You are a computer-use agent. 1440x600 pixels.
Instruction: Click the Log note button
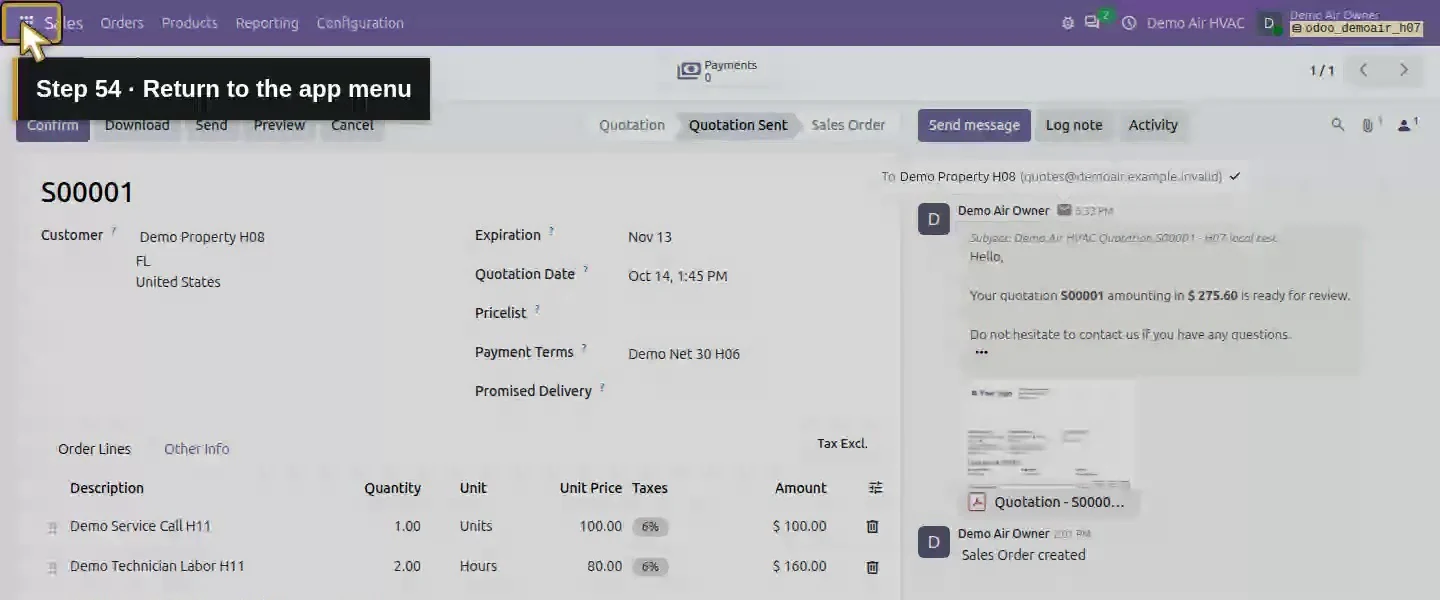pyautogui.click(x=1074, y=125)
